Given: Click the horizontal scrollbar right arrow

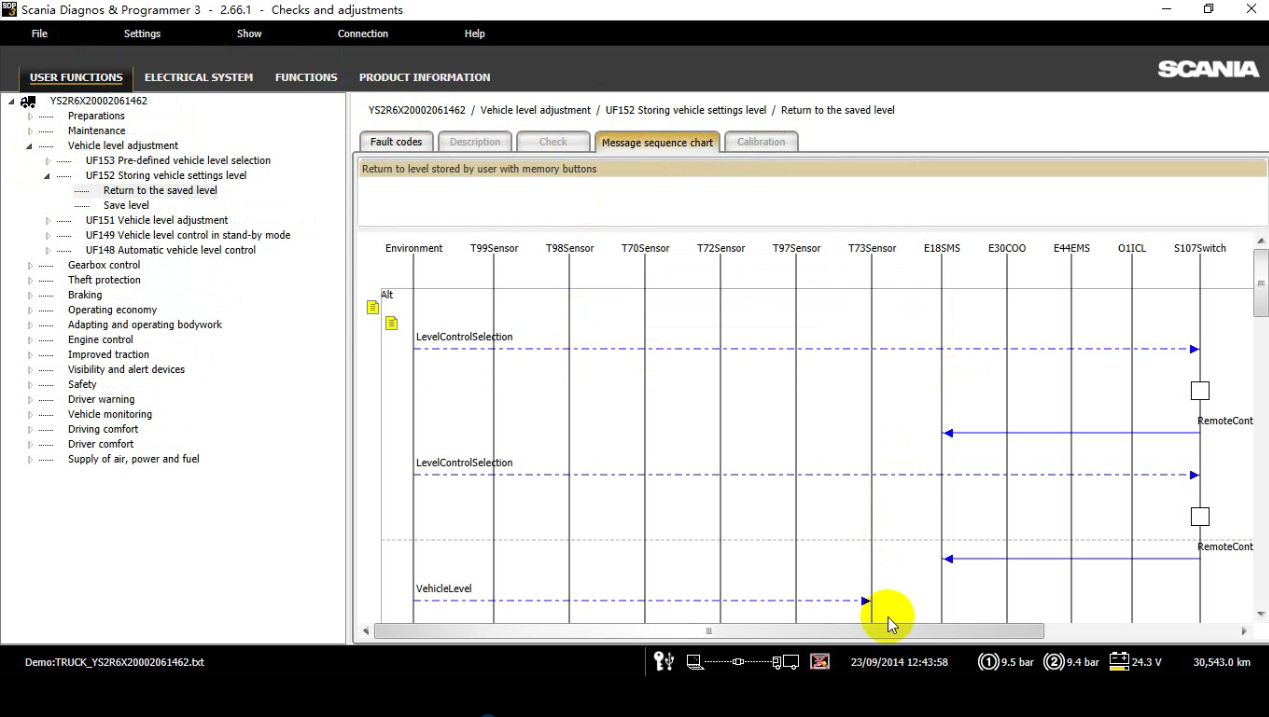Looking at the screenshot, I should coord(1244,631).
